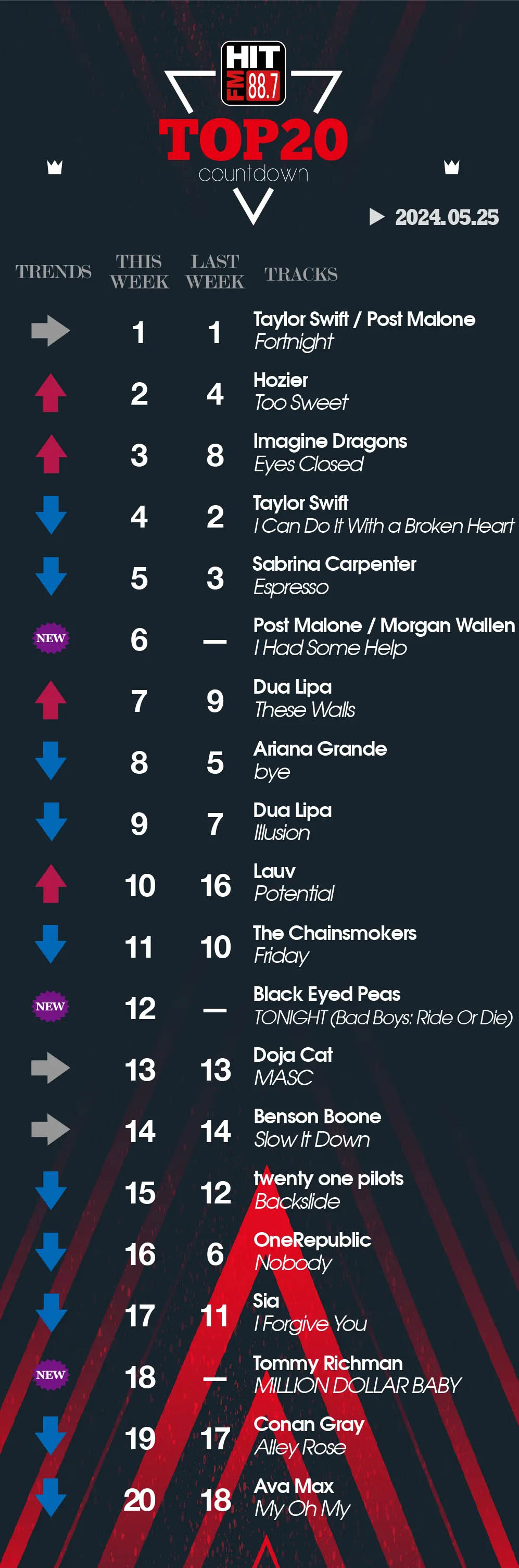The image size is (519, 1568).
Task: Click the LAST WEEK column header
Action: pos(215,271)
